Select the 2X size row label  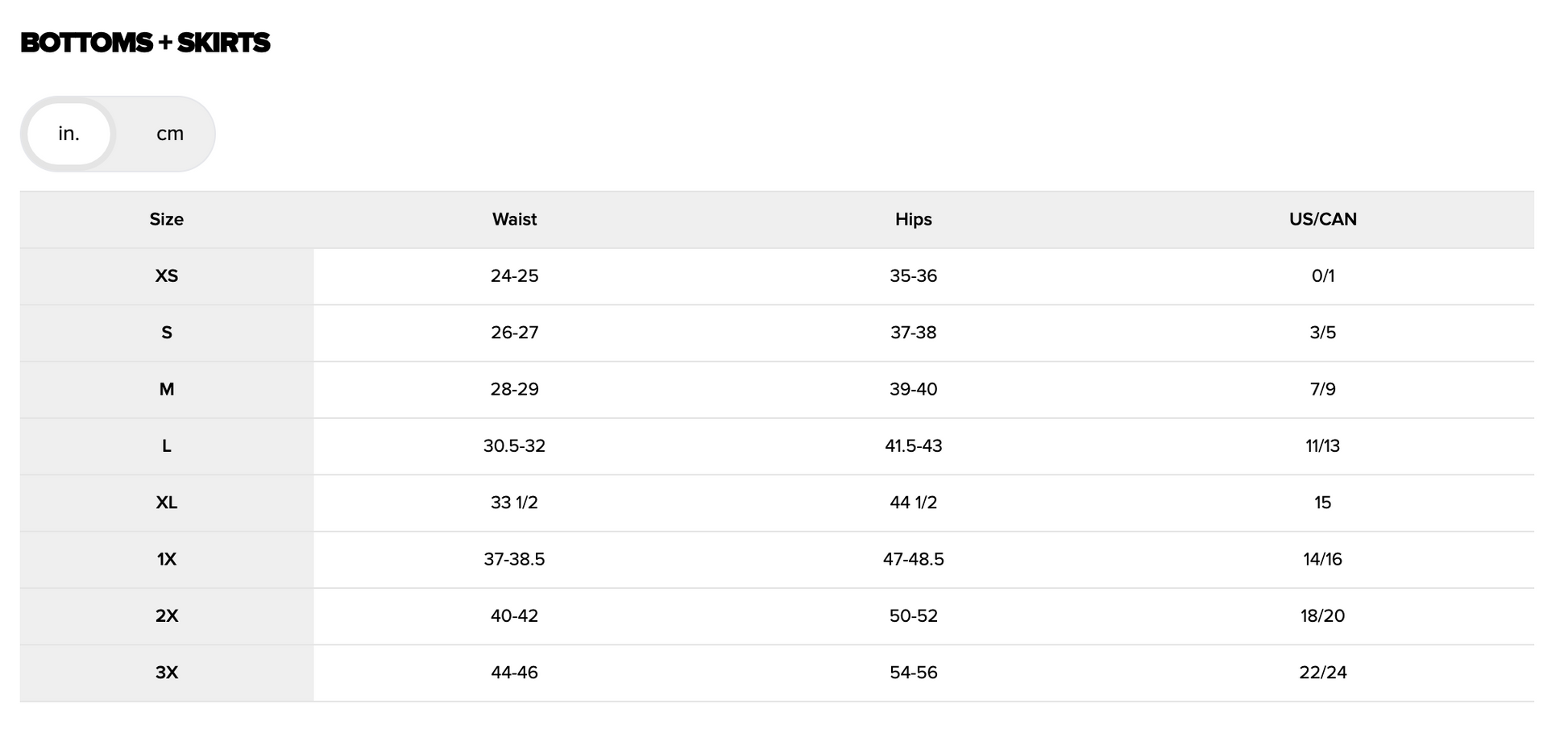point(166,616)
